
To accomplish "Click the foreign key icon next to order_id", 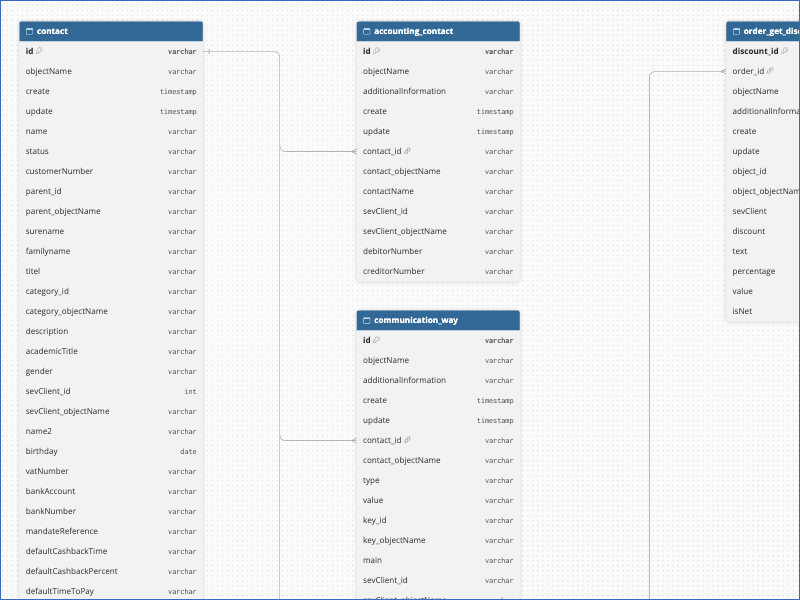I will pyautogui.click(x=770, y=71).
